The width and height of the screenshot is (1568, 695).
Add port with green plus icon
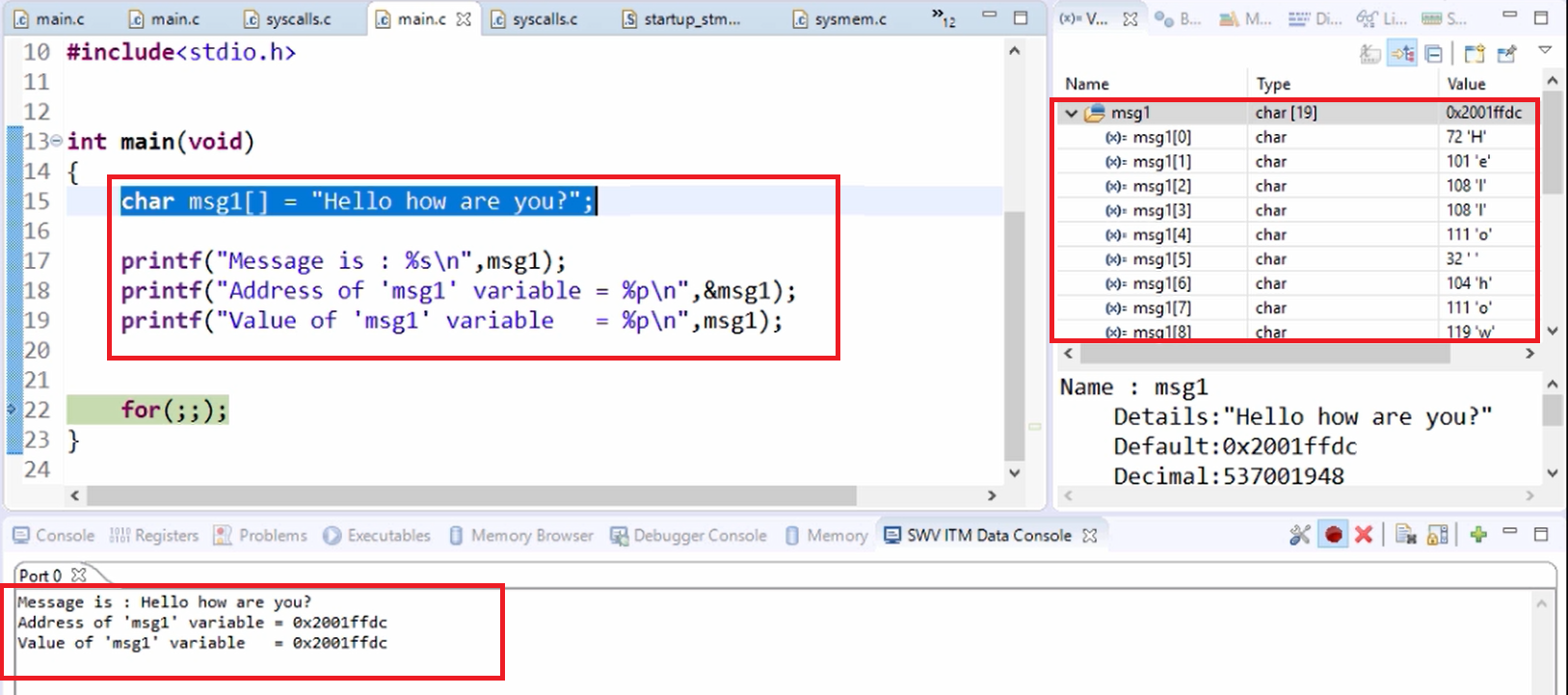[1478, 534]
